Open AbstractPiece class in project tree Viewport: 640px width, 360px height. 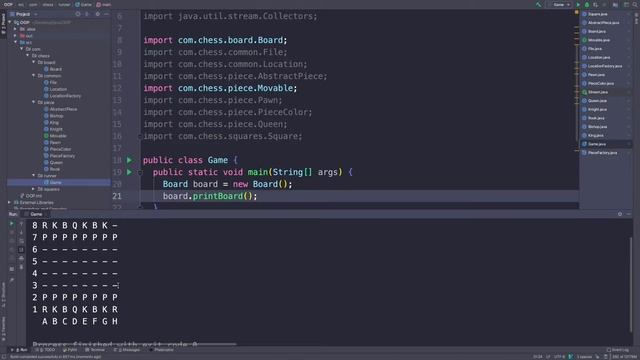coord(60,109)
